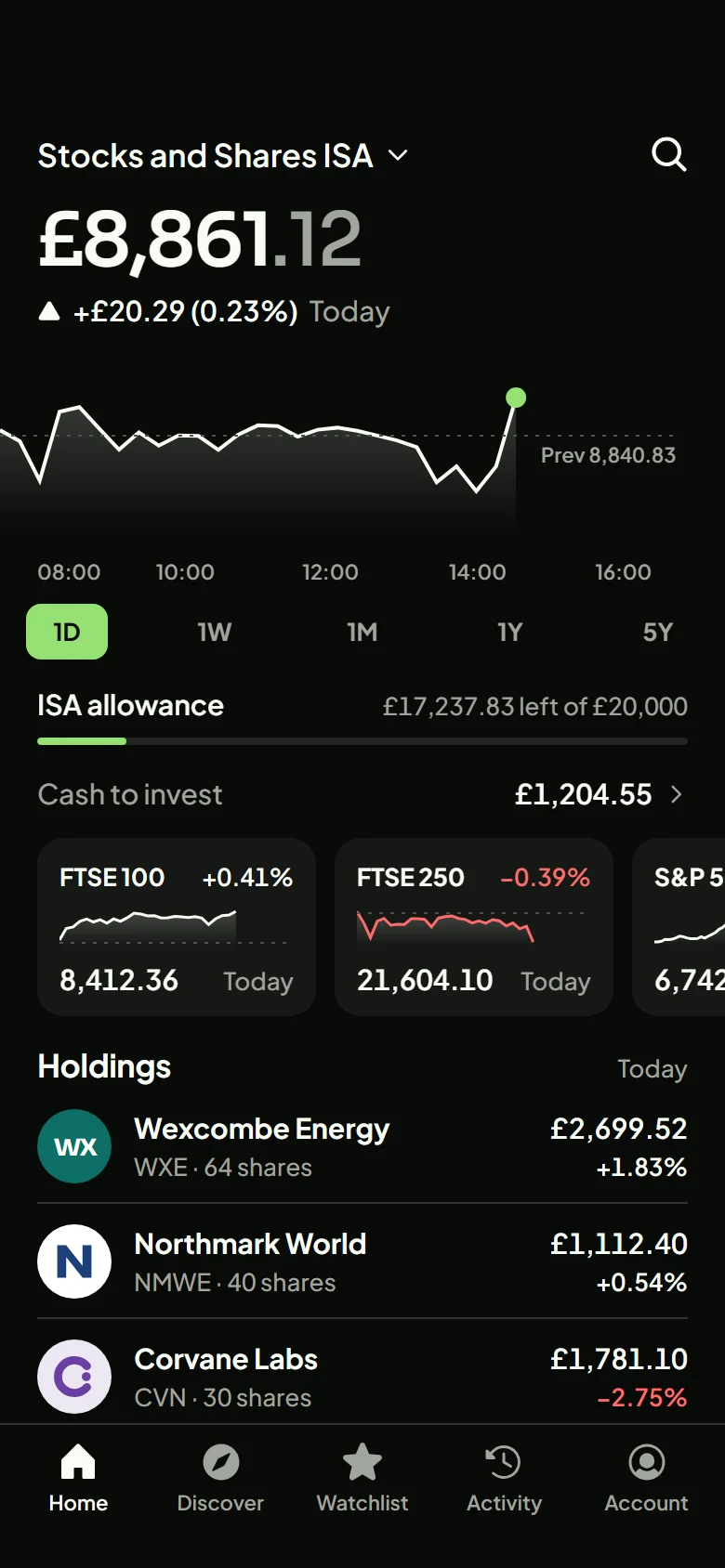The height and width of the screenshot is (1568, 725).
Task: Select the 5Y chart range
Action: [658, 632]
